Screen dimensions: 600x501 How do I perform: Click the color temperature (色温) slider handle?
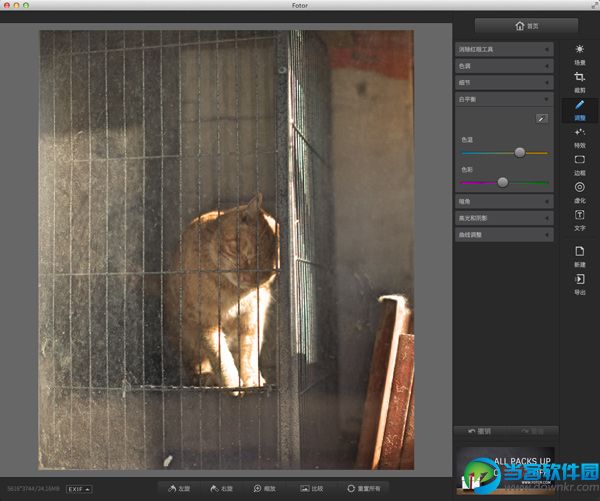tap(520, 152)
